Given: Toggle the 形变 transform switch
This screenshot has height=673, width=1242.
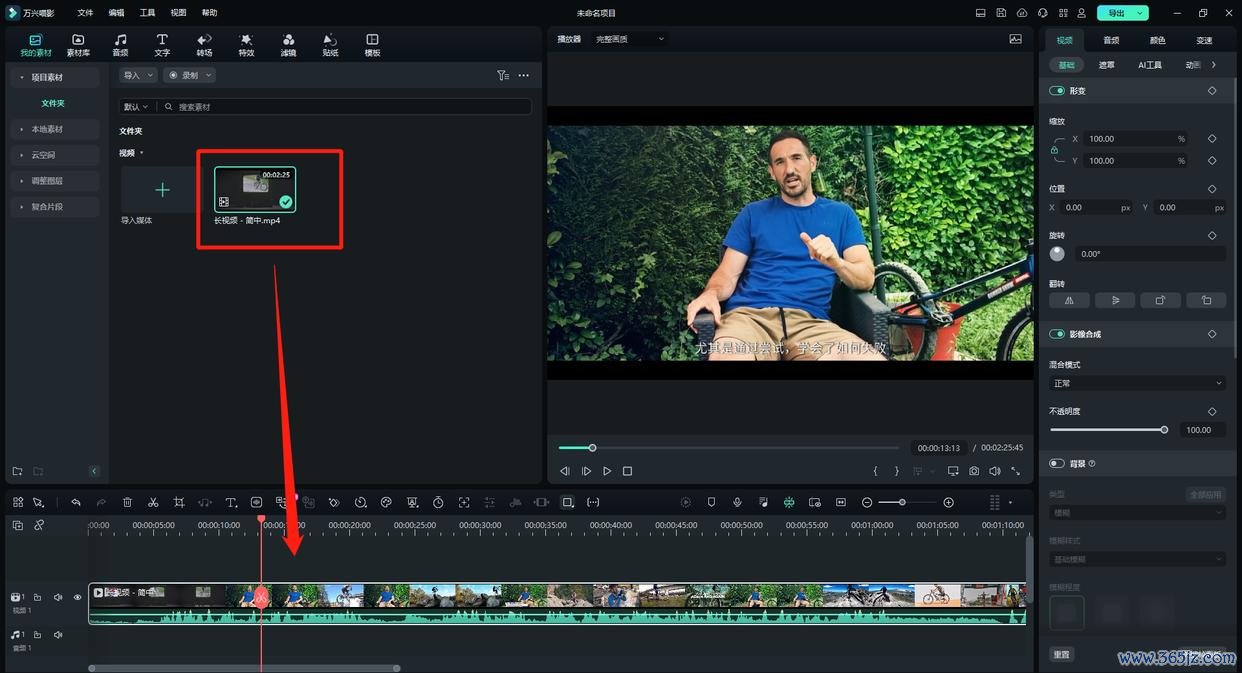Looking at the screenshot, I should [1057, 91].
